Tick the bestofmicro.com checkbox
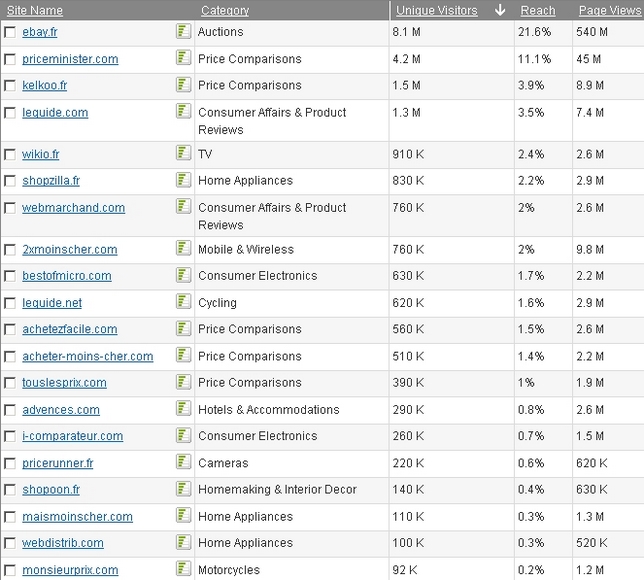The width and height of the screenshot is (644, 580). [x=10, y=276]
